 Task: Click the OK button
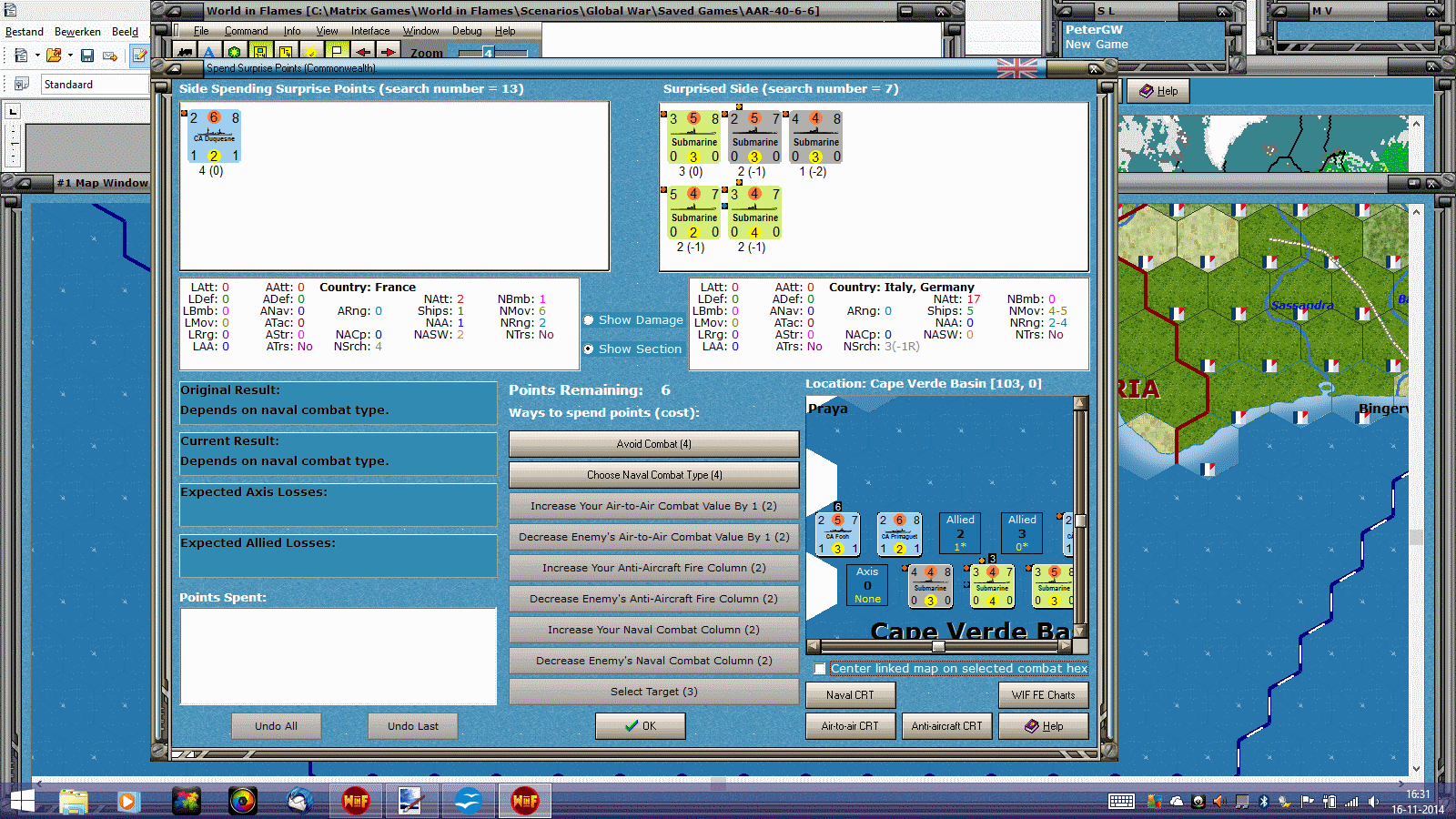click(641, 726)
